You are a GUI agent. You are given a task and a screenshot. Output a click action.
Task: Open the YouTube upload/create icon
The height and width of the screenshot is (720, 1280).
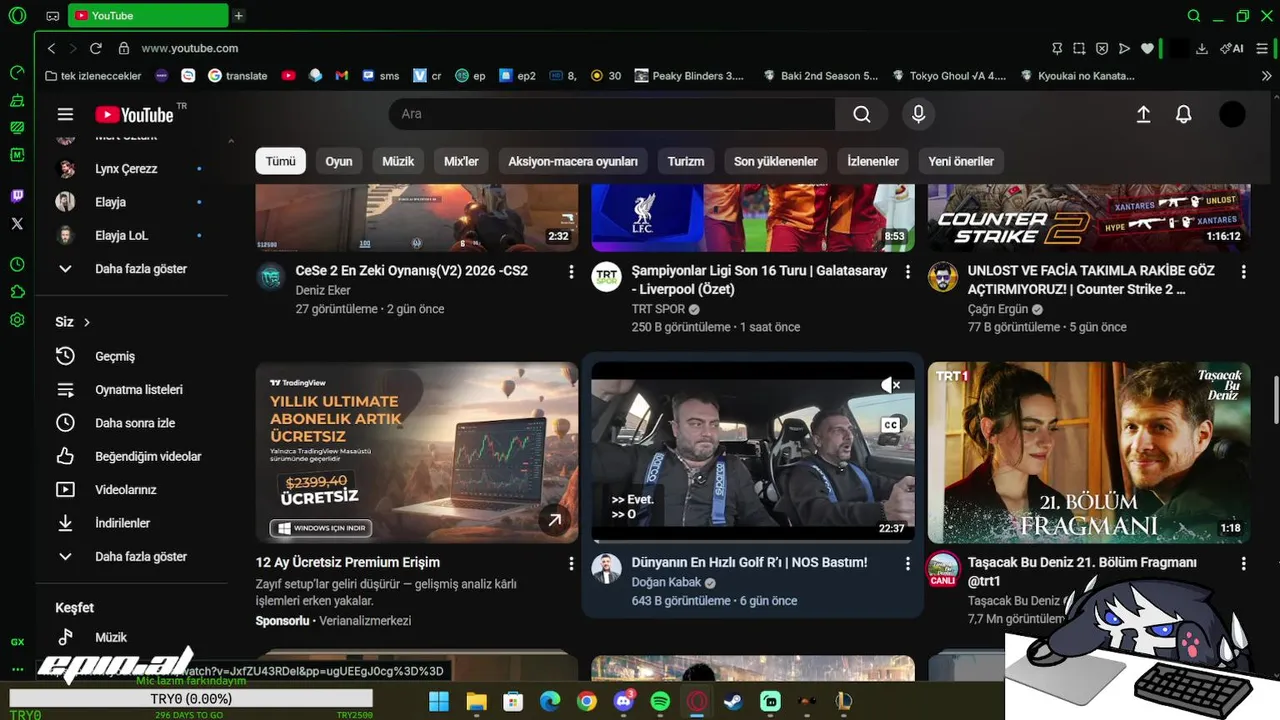click(1144, 114)
